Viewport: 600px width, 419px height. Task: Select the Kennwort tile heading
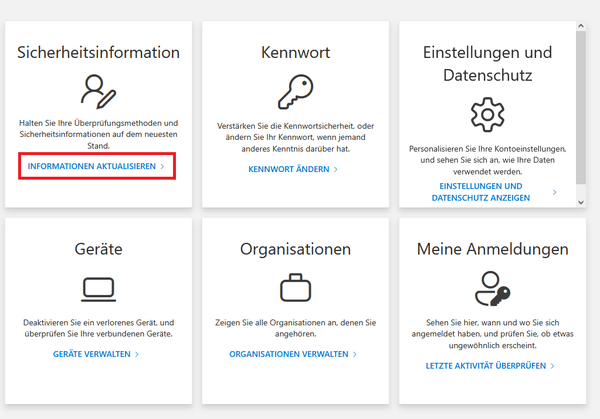pyautogui.click(x=294, y=51)
